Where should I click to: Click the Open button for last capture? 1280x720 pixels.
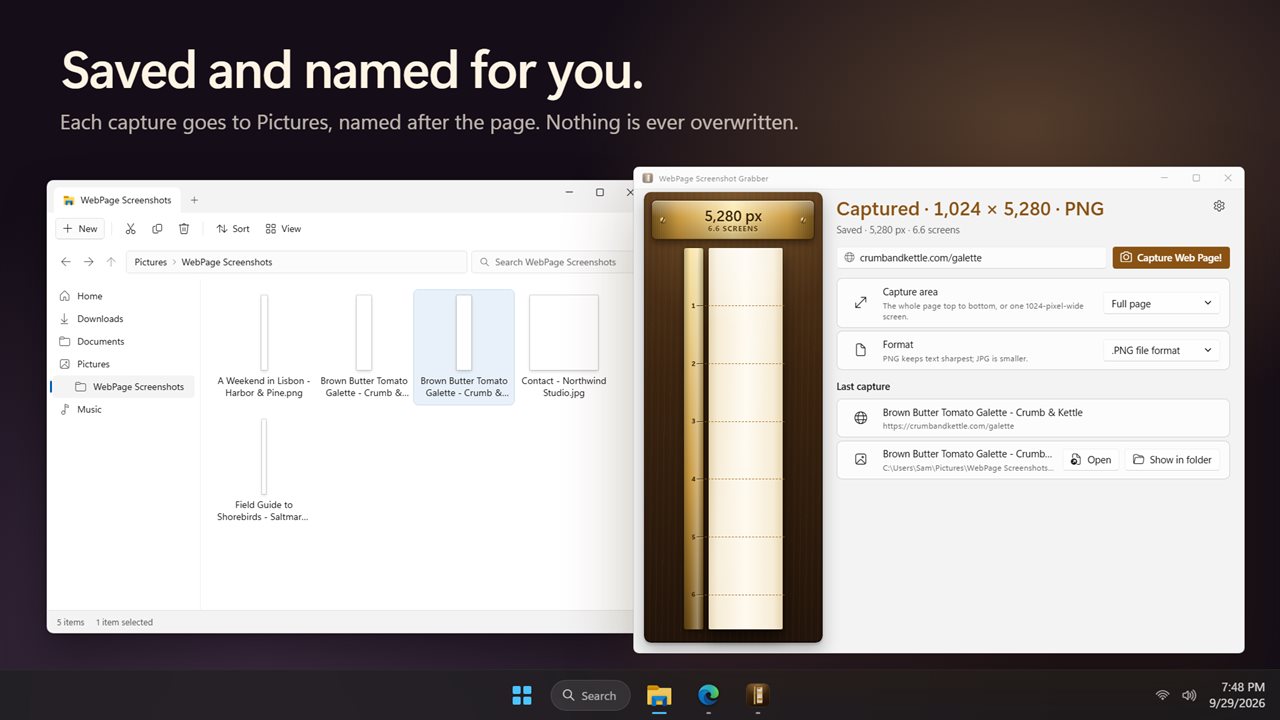point(1091,460)
